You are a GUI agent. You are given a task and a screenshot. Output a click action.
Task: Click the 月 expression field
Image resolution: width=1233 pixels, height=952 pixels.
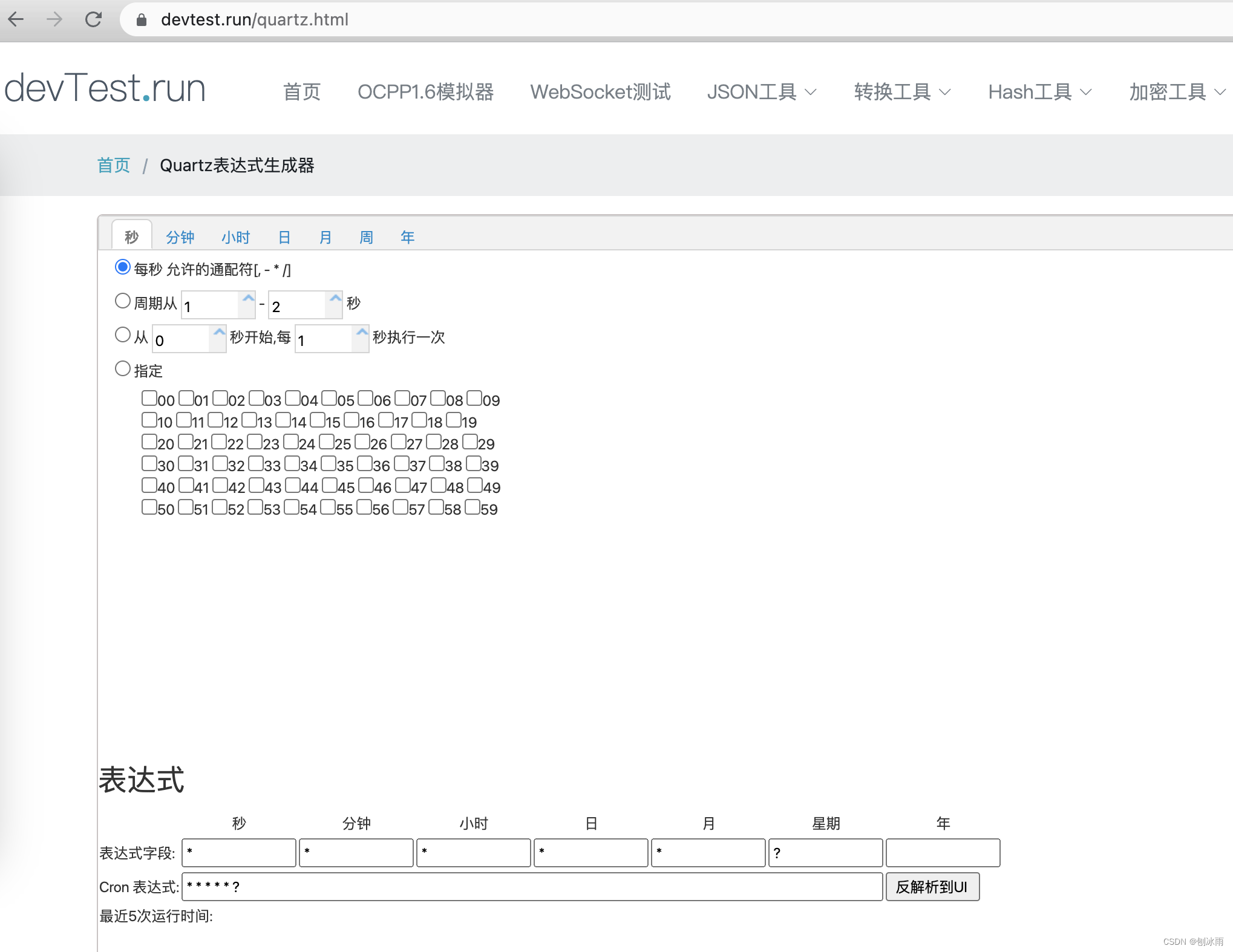point(708,853)
